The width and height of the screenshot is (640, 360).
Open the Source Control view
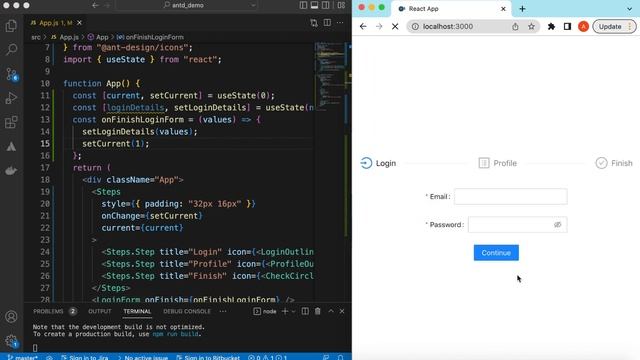click(11, 74)
